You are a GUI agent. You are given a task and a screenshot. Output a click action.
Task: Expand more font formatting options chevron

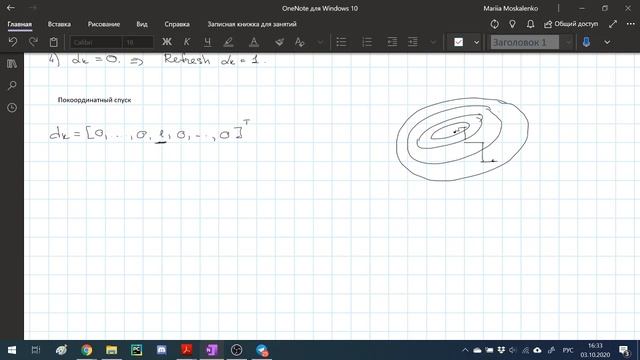[320, 42]
